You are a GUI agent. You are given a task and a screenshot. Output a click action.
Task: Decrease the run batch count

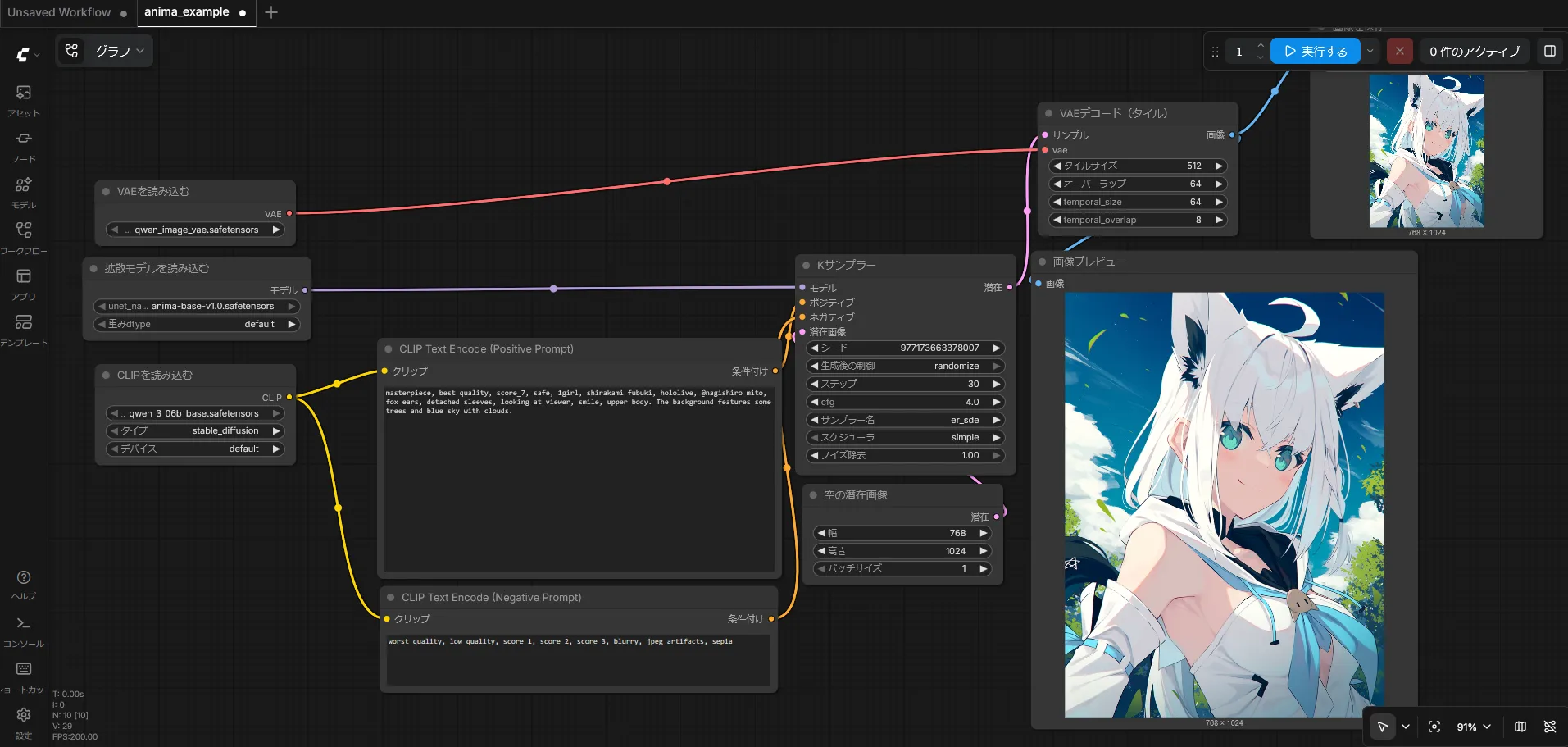tap(1261, 57)
